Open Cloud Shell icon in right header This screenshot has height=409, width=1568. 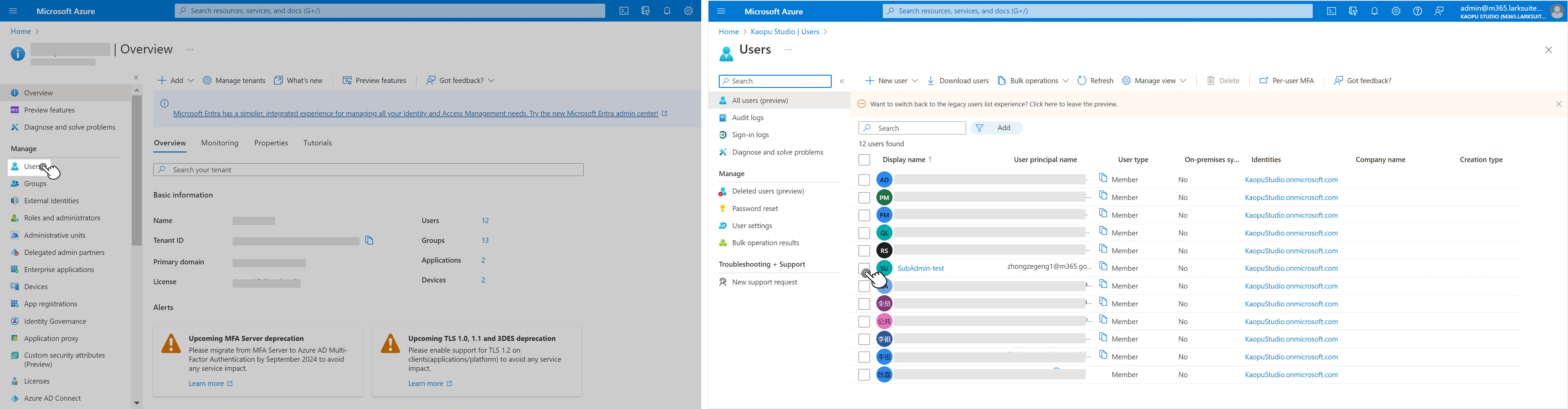[x=1331, y=12]
